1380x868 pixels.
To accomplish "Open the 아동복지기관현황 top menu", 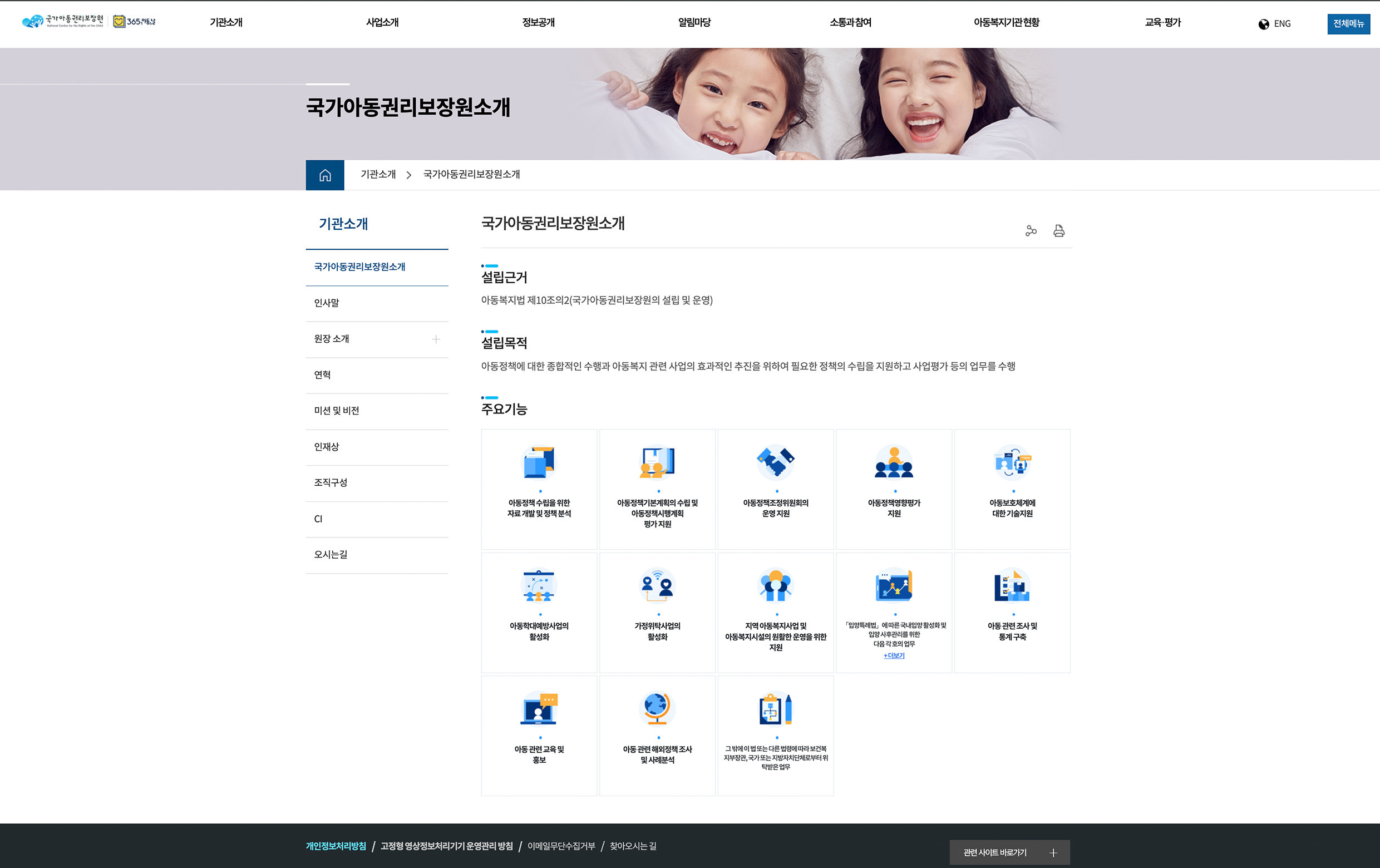I will coord(1007,22).
